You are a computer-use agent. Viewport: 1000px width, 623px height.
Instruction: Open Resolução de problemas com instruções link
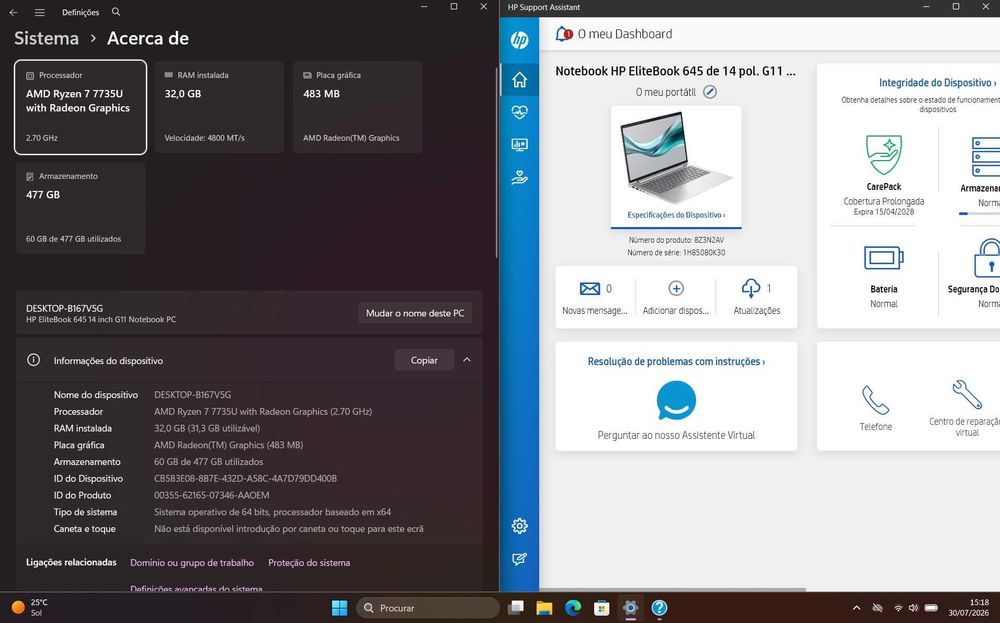(x=676, y=362)
